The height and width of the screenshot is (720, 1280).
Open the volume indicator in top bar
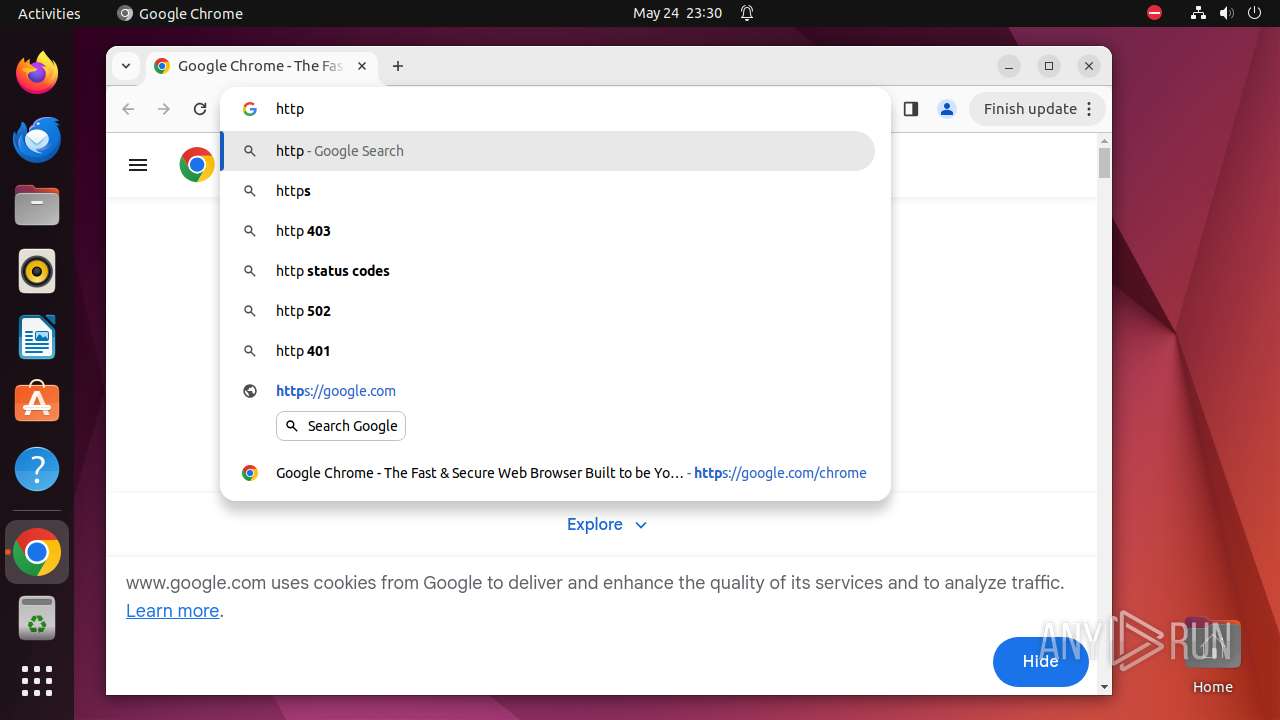[x=1226, y=13]
